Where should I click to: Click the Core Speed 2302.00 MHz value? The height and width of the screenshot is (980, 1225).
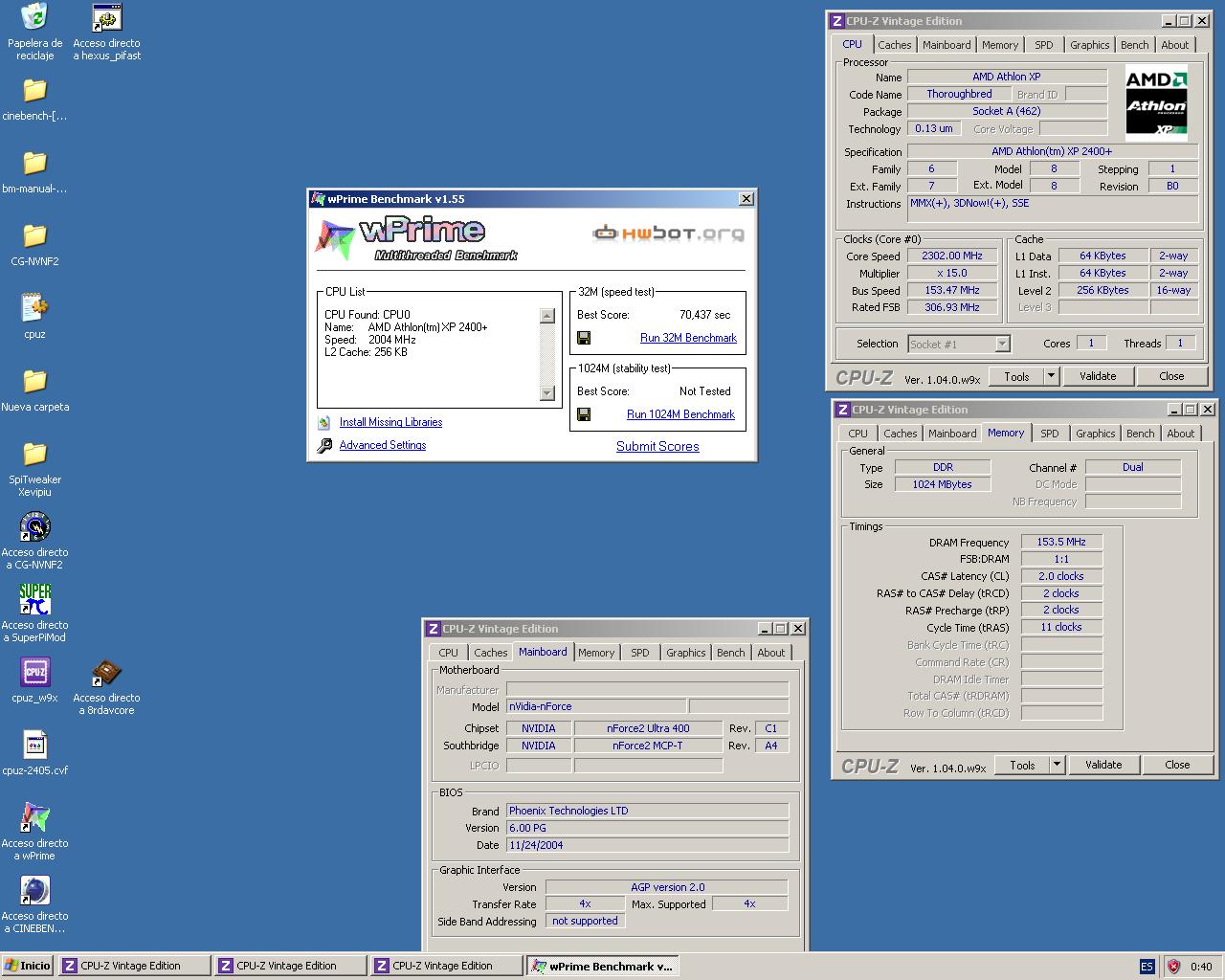tap(951, 256)
